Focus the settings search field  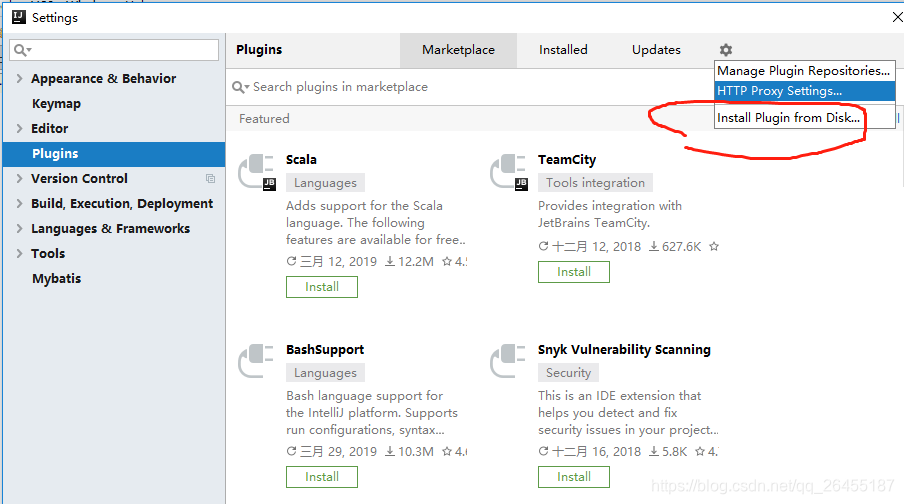(114, 50)
